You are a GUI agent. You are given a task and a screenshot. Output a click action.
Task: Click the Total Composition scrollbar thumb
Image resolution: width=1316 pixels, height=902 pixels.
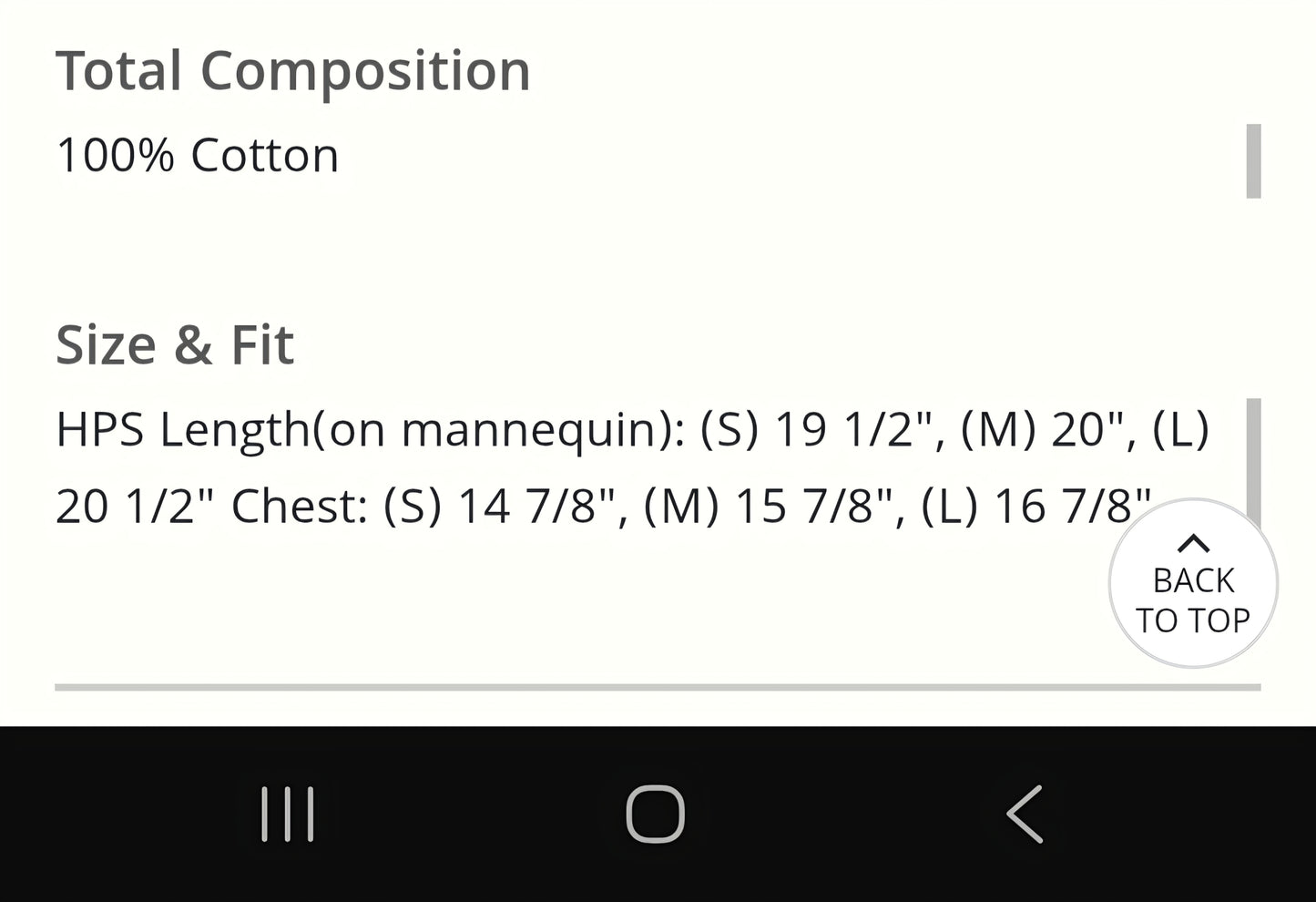(1253, 160)
